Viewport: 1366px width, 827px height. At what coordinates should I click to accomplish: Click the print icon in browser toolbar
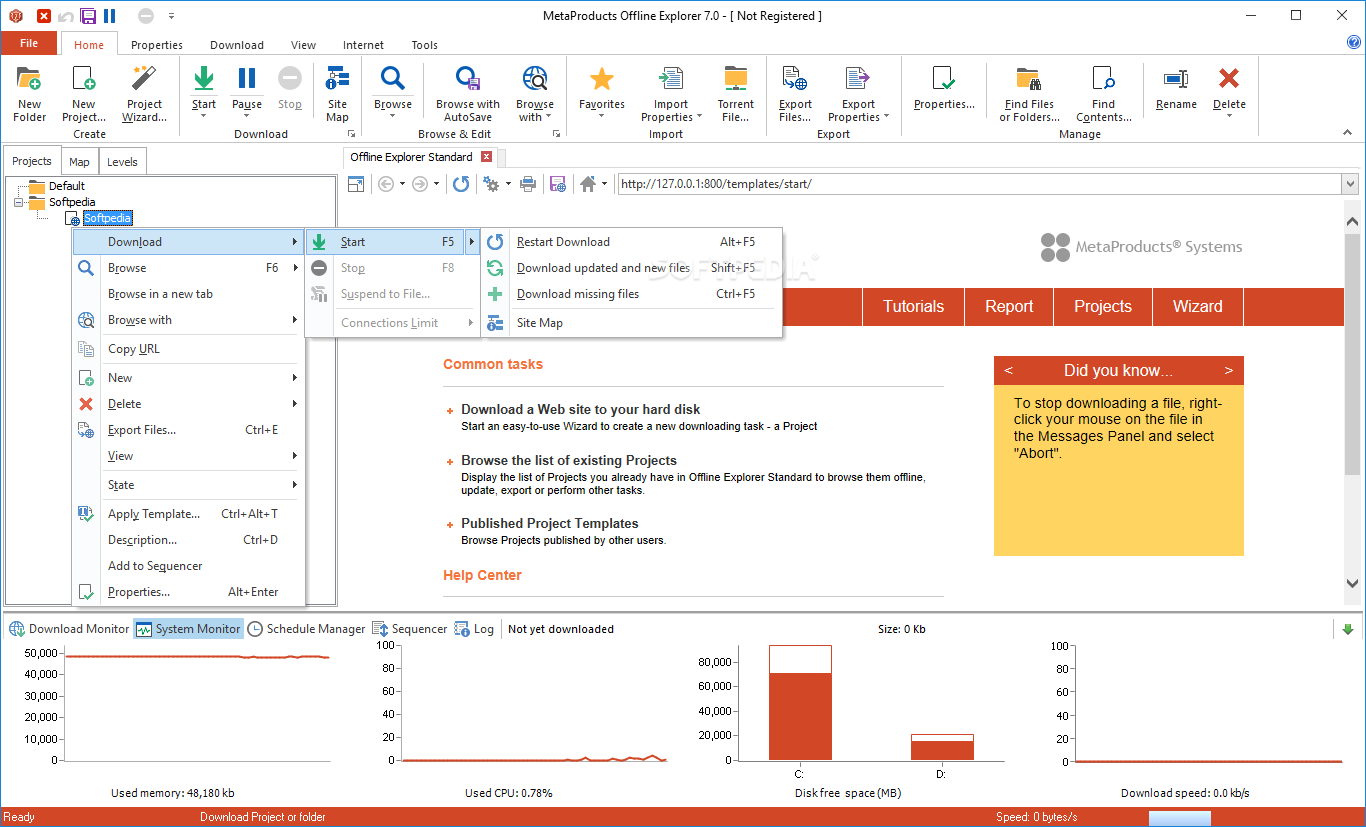coord(528,184)
